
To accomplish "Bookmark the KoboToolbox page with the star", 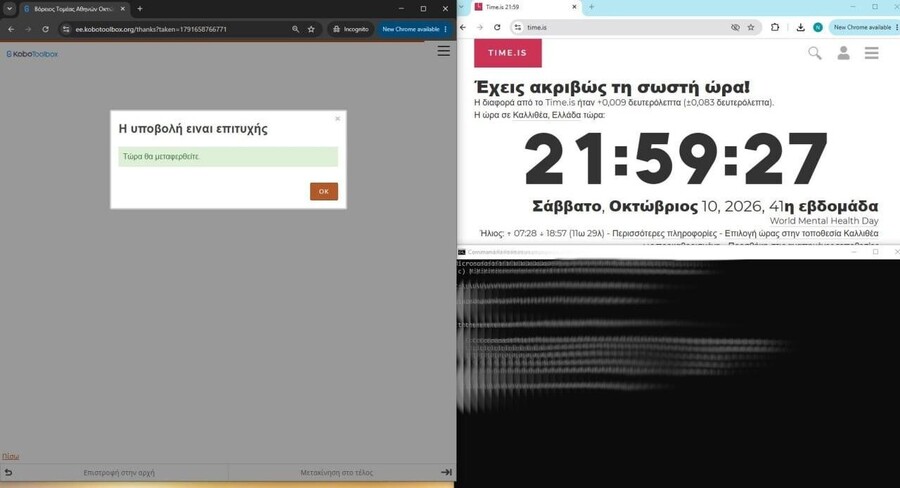I will [311, 29].
